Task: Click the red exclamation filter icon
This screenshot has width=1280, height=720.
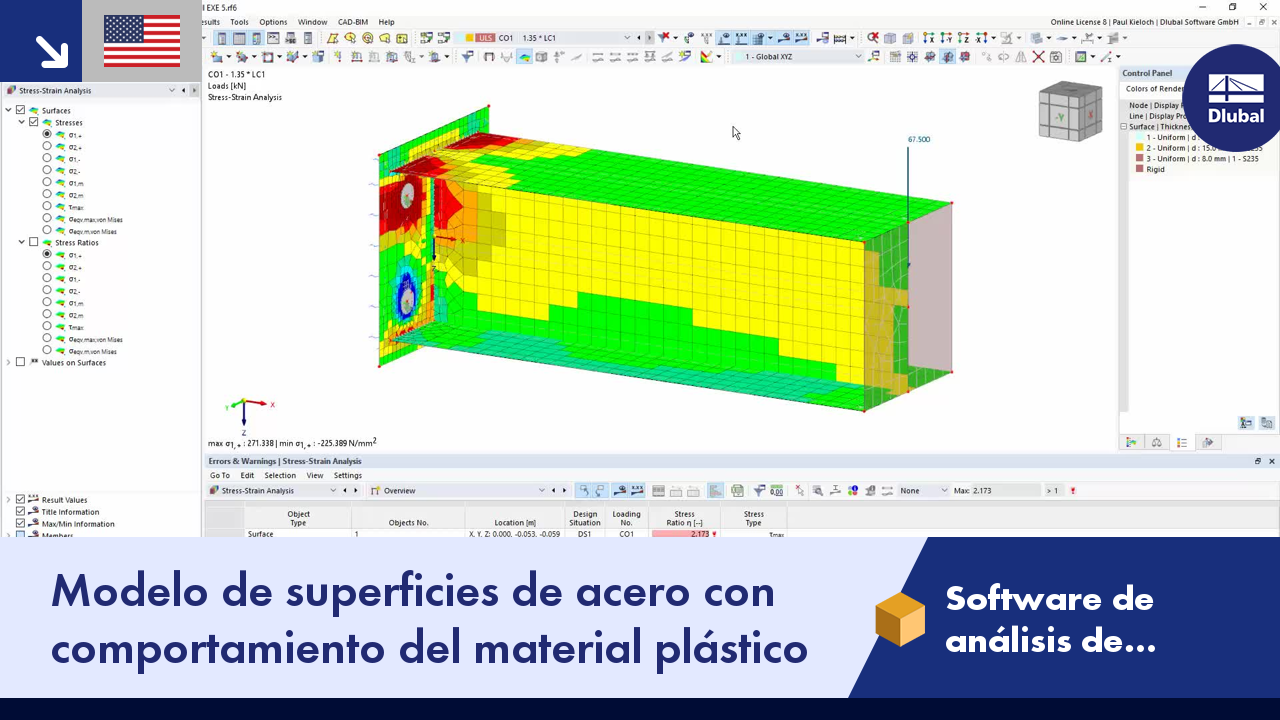Action: point(1073,491)
